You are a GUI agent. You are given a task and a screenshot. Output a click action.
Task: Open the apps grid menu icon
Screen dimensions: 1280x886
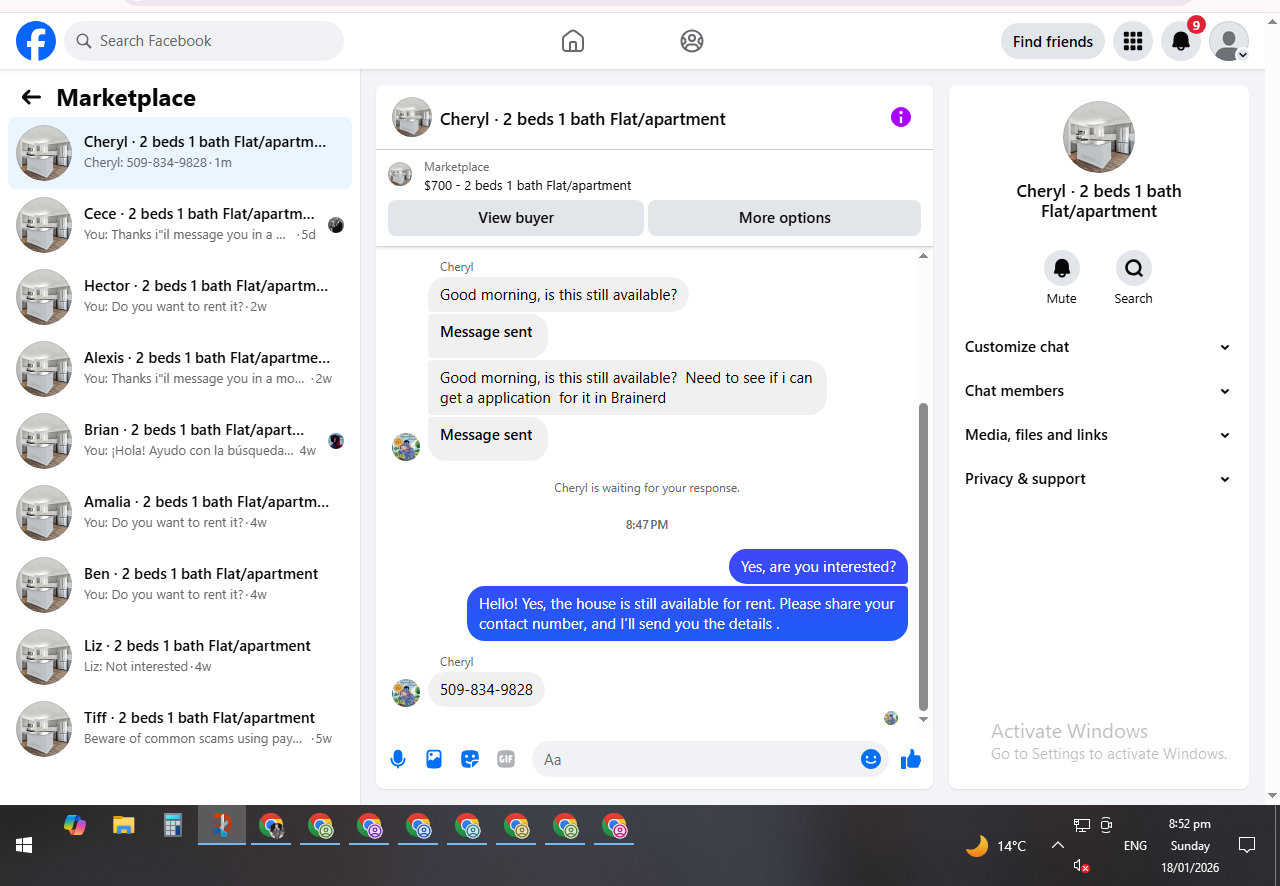tap(1133, 41)
